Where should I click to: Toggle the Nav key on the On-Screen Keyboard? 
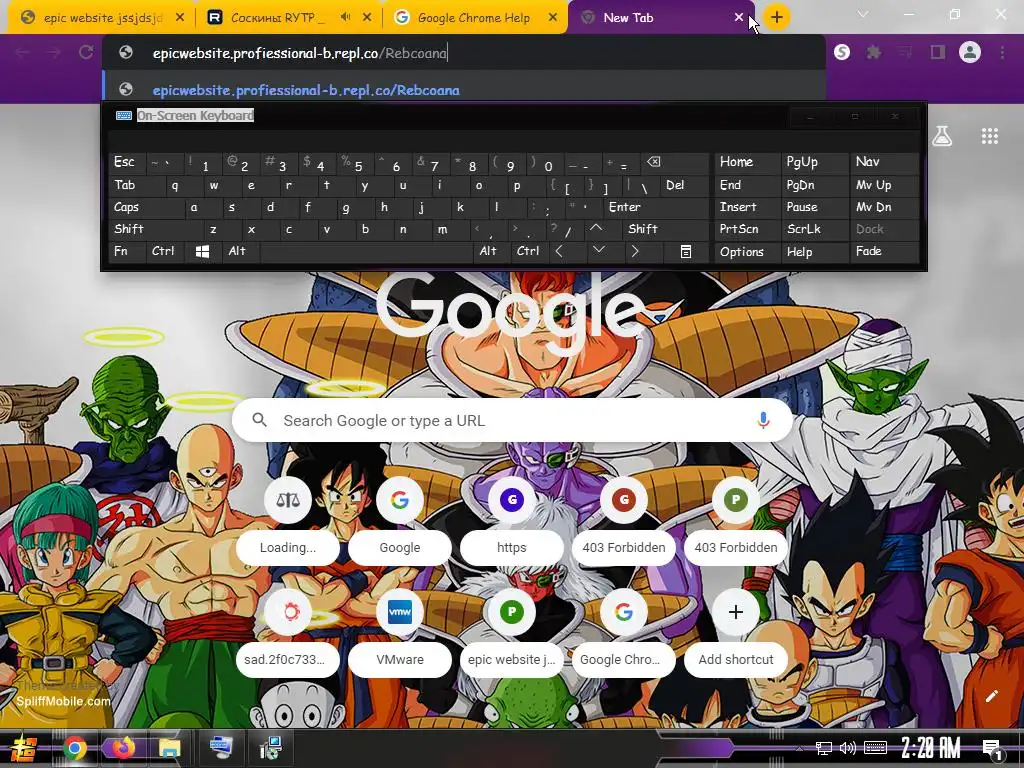[x=884, y=162]
